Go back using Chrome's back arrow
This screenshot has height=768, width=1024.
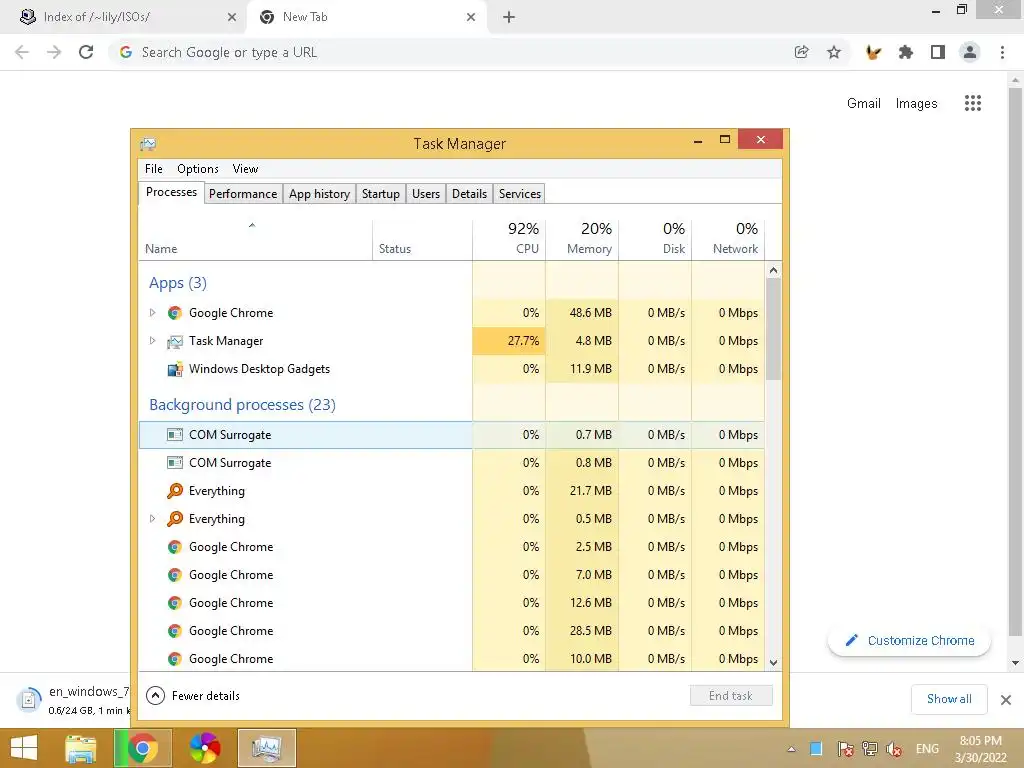(22, 52)
